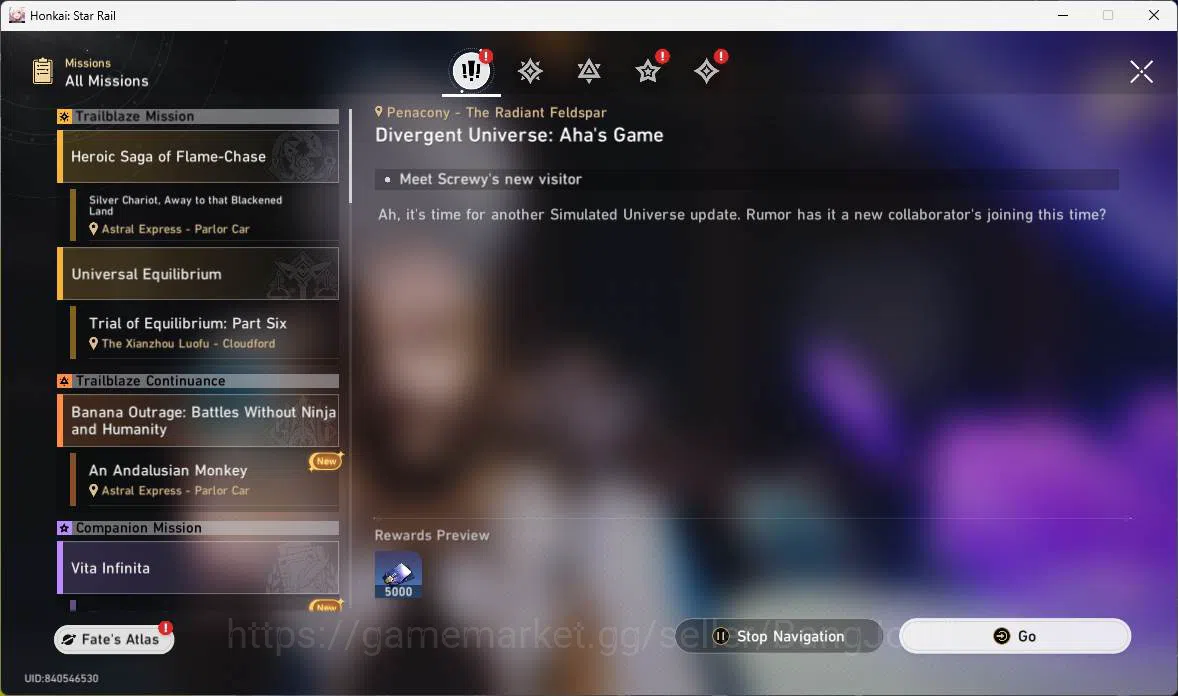This screenshot has height=696, width=1178.
Task: Select Vita Infinita companion mission
Action: click(198, 567)
